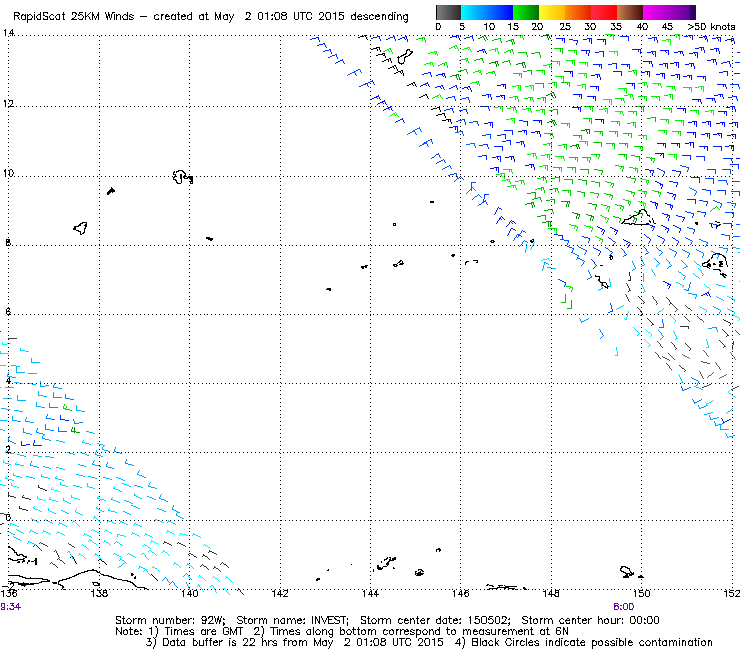Click the longitude axis label '142'

pos(280,593)
